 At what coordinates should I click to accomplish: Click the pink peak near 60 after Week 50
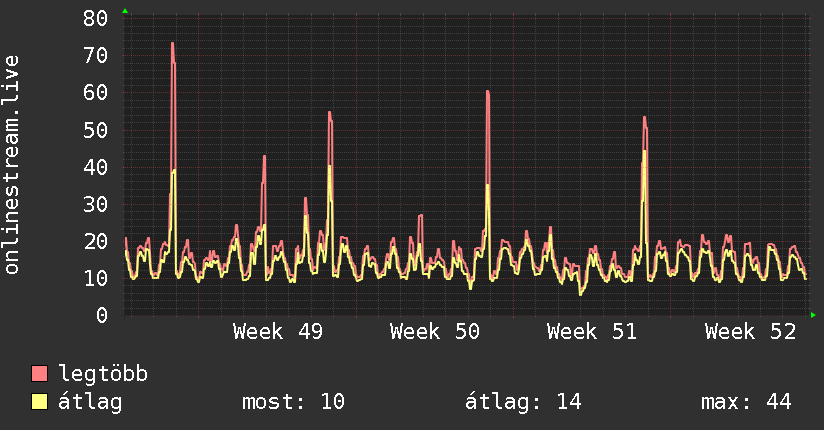pos(488,92)
